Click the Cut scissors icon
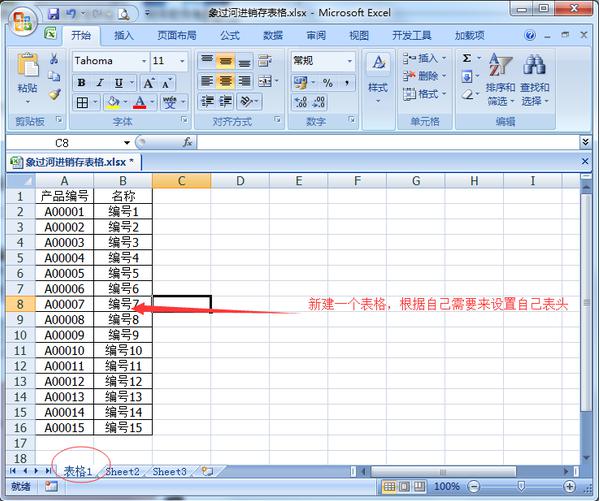Image resolution: width=600 pixels, height=501 pixels. coord(54,59)
